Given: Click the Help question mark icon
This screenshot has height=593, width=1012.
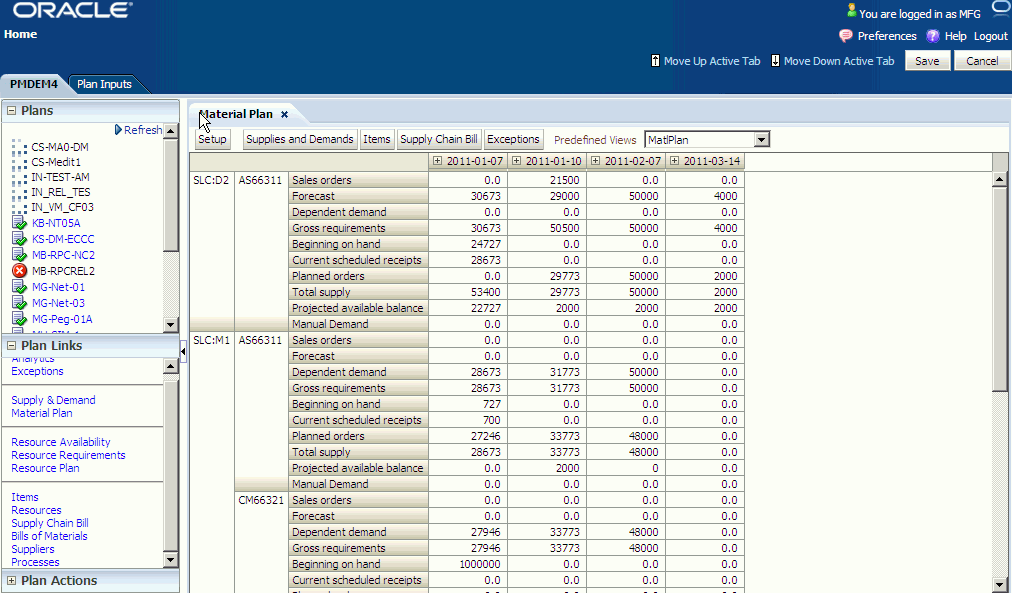Looking at the screenshot, I should point(933,36).
